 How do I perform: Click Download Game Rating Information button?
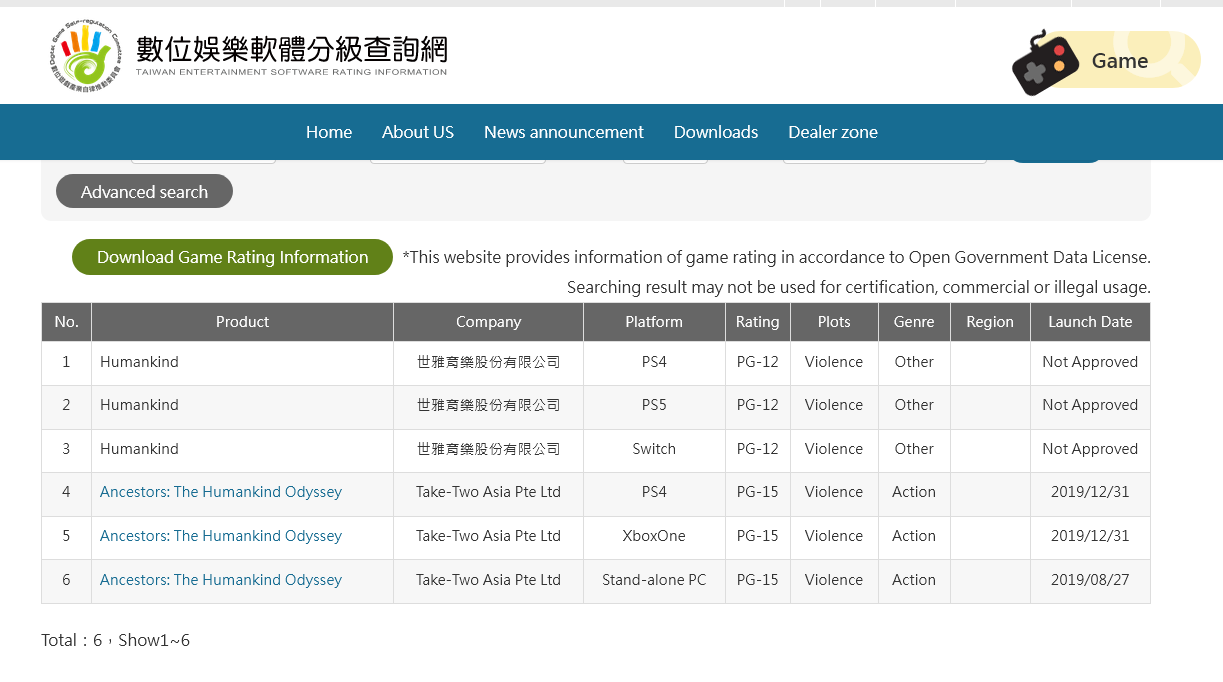(x=232, y=257)
